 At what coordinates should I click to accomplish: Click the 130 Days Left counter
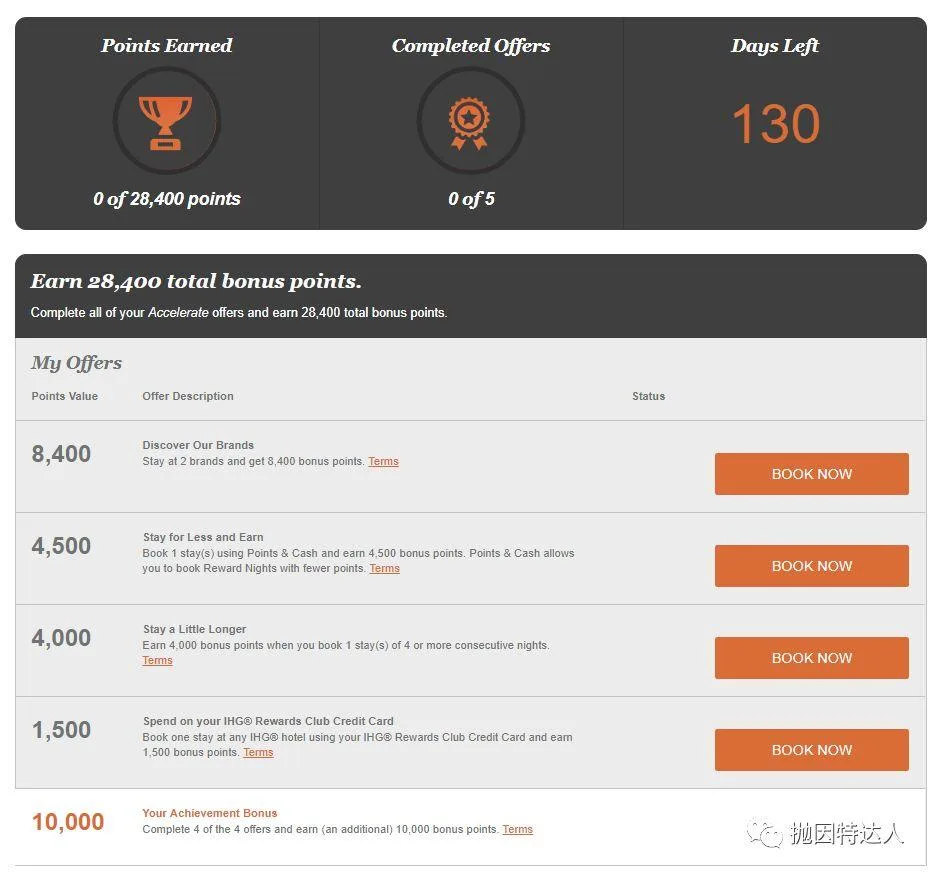point(776,123)
